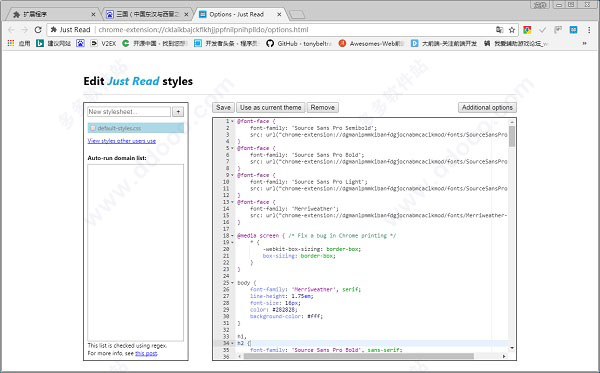Open the GitHub tonybeltr bookmark

pos(299,43)
